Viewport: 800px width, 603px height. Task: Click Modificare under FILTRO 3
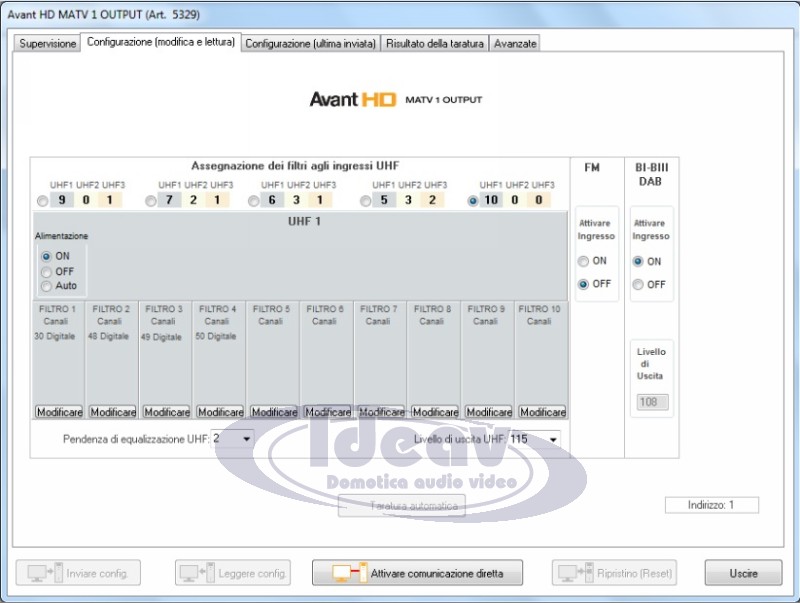point(167,412)
